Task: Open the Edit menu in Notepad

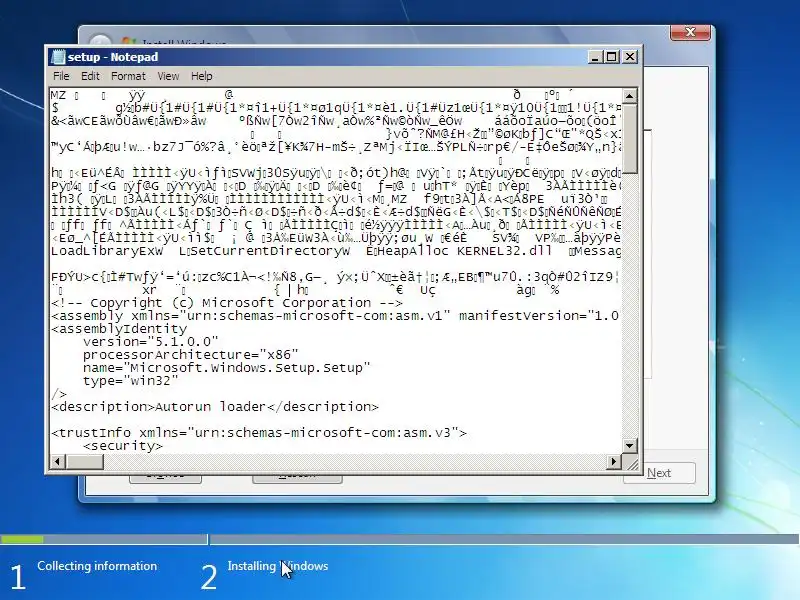Action: click(90, 76)
